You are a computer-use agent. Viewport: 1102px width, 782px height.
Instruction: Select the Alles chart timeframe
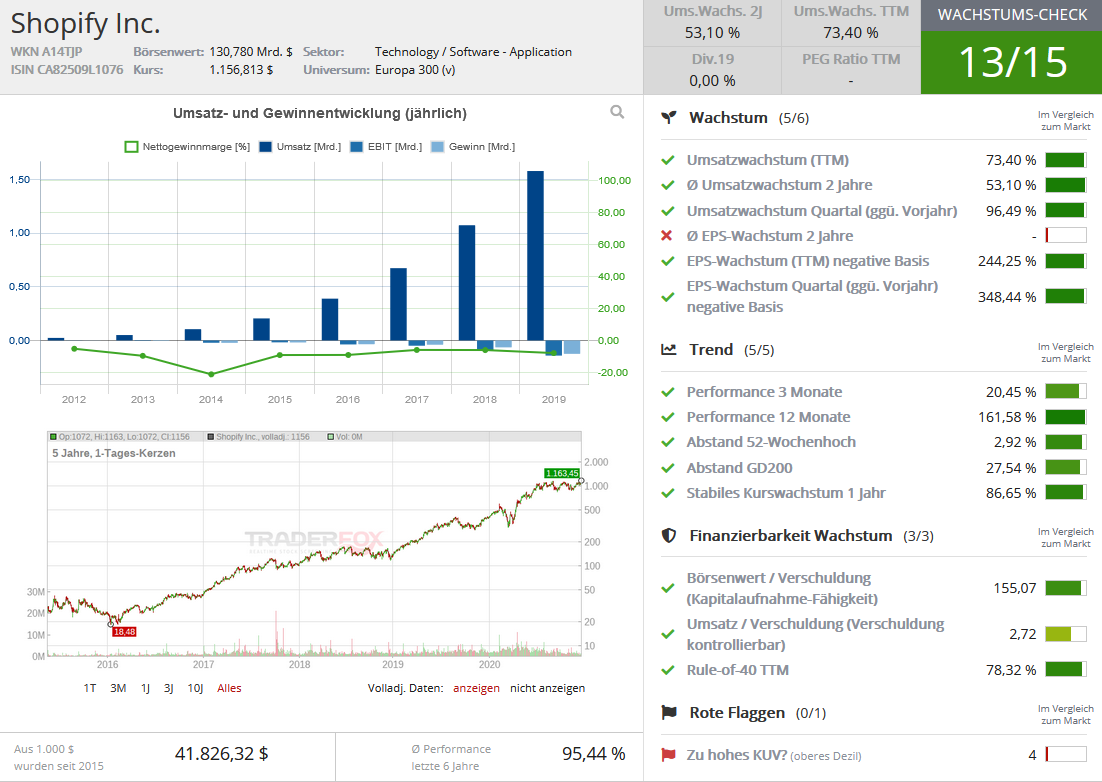[229, 689]
